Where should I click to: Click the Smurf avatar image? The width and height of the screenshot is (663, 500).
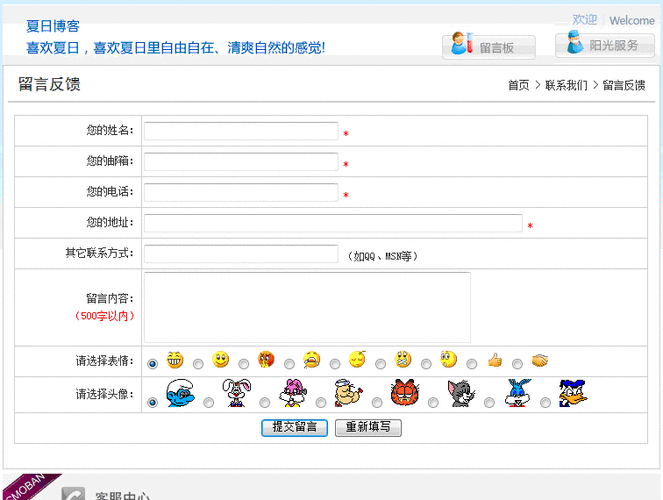(x=181, y=393)
